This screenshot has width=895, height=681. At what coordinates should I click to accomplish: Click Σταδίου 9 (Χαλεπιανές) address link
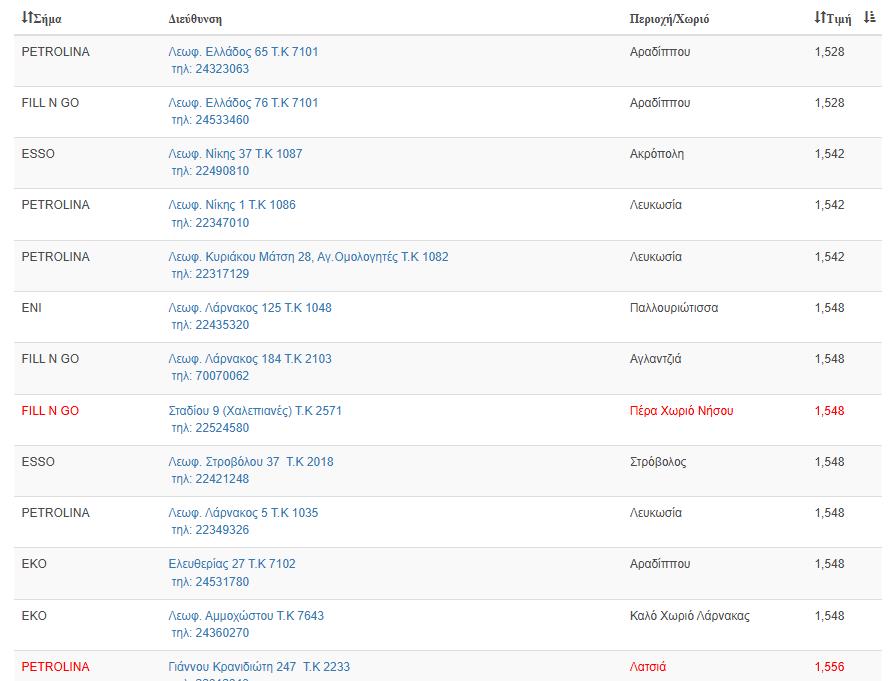tap(255, 411)
